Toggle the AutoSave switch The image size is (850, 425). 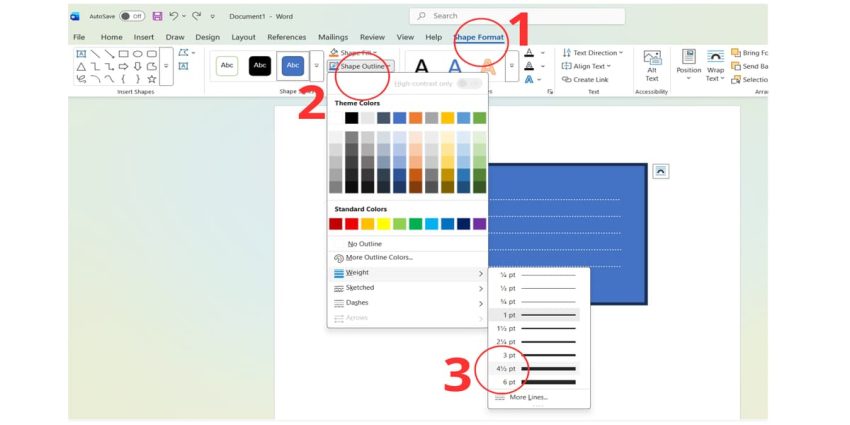[130, 16]
